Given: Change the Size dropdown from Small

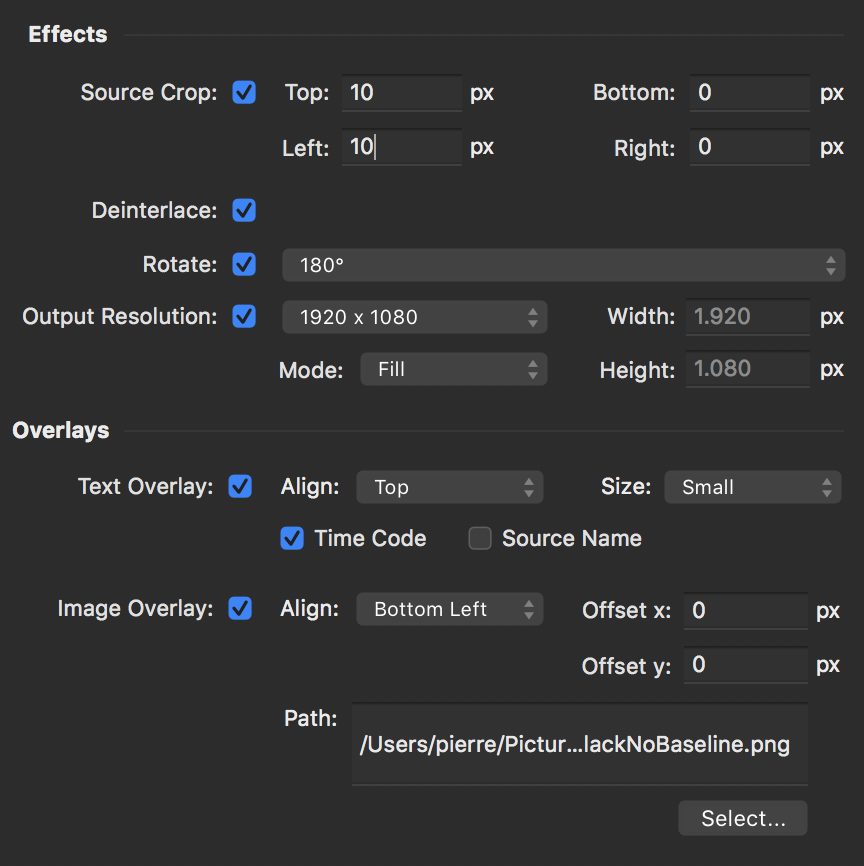Looking at the screenshot, I should (x=752, y=487).
